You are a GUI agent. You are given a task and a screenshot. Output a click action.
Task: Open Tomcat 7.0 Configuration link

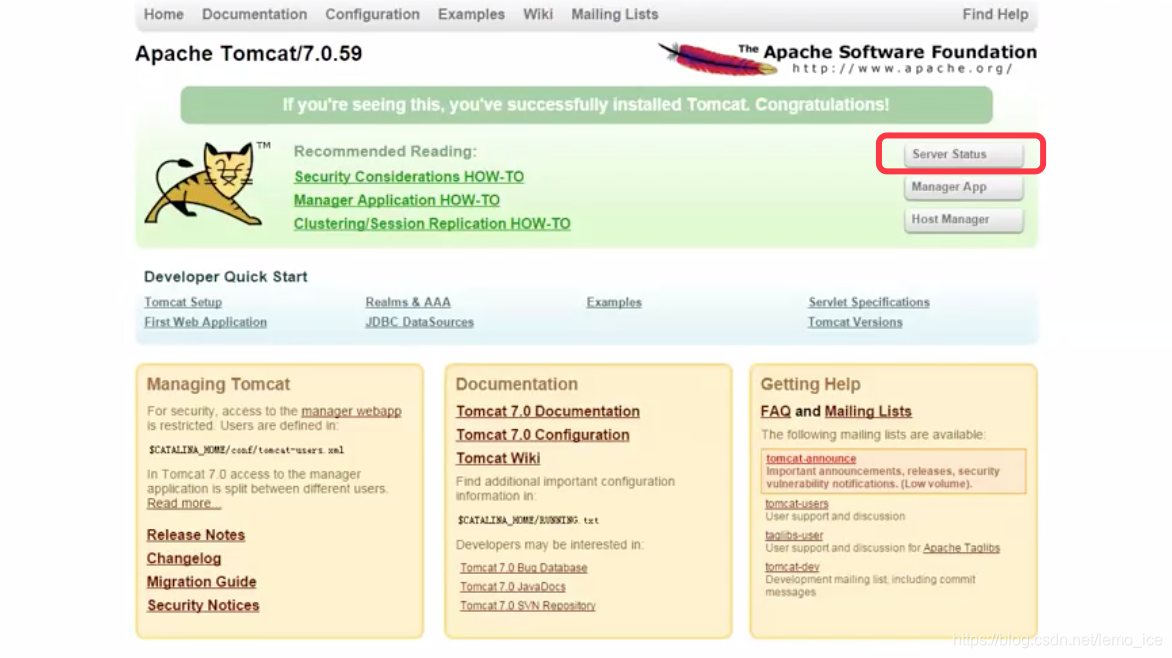click(543, 435)
